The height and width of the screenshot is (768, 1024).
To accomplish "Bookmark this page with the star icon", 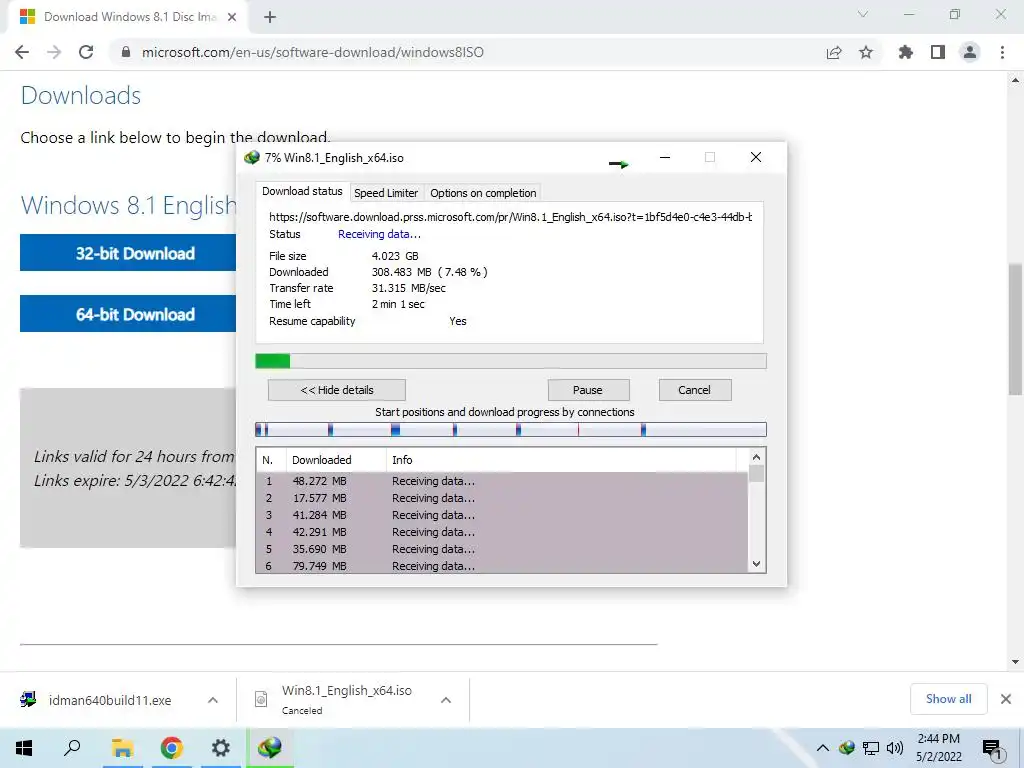I will [x=866, y=52].
